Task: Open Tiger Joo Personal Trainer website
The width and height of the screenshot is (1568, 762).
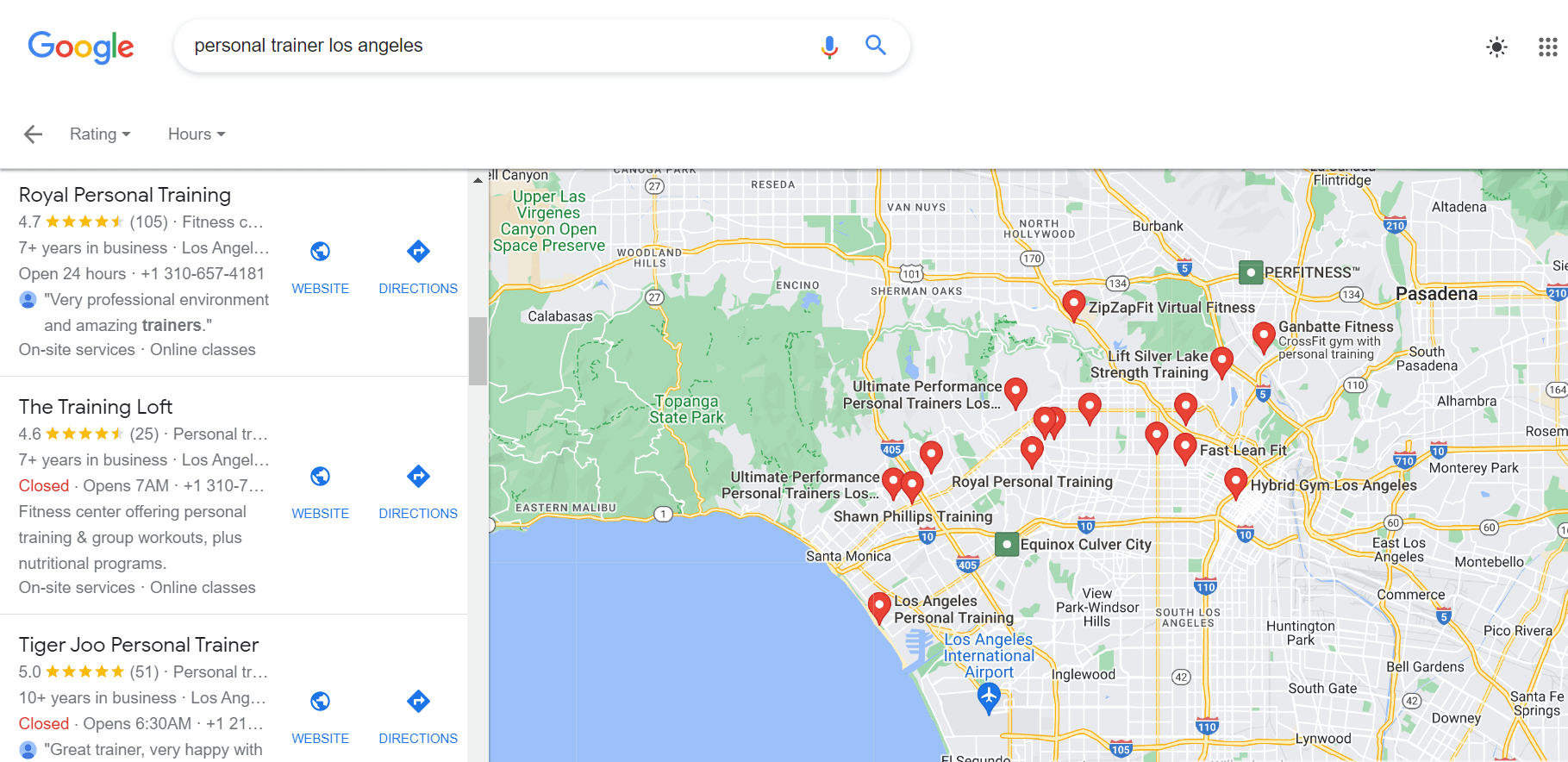Action: click(320, 702)
